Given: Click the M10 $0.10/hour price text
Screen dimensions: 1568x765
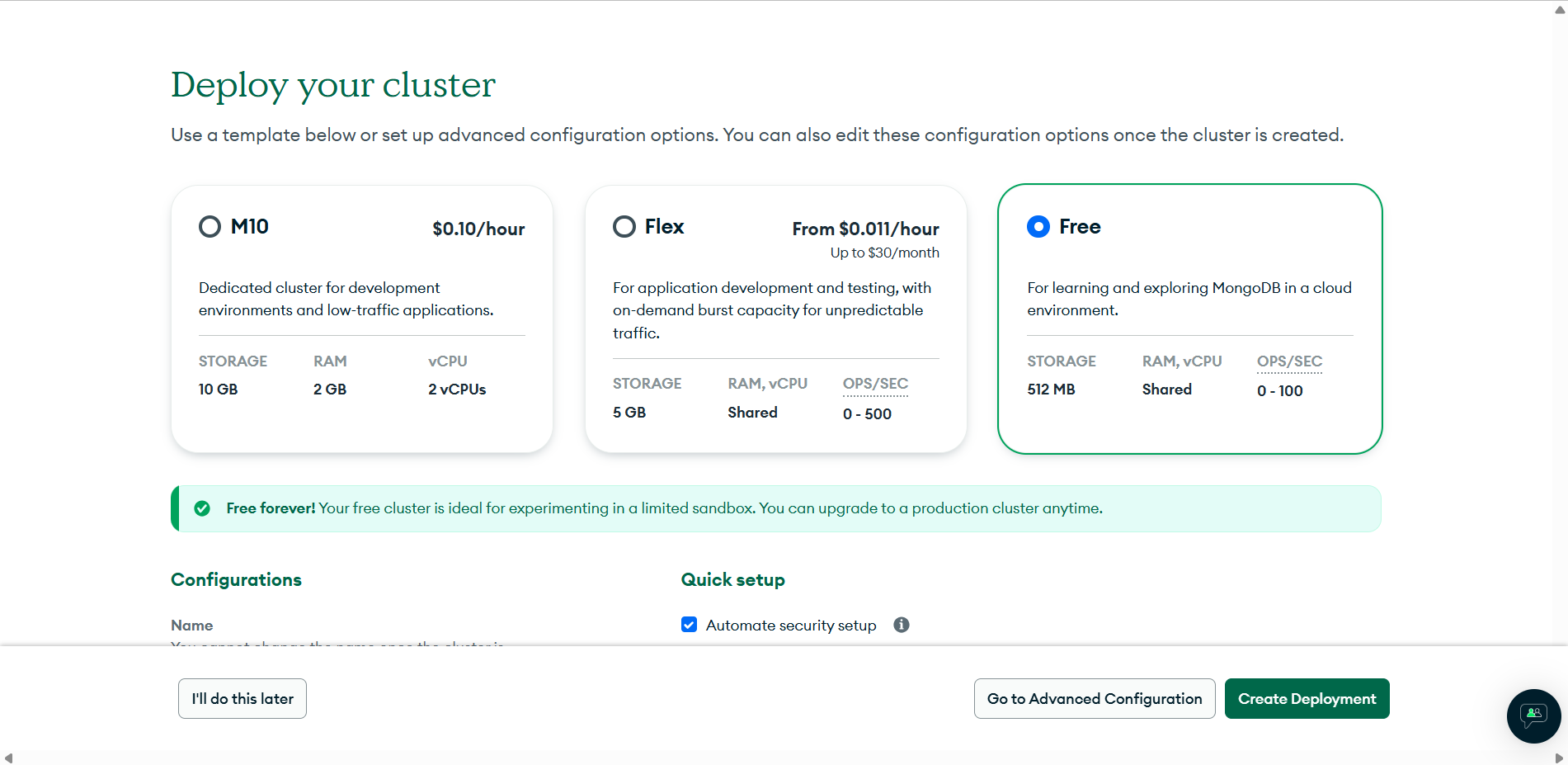Looking at the screenshot, I should (x=478, y=229).
